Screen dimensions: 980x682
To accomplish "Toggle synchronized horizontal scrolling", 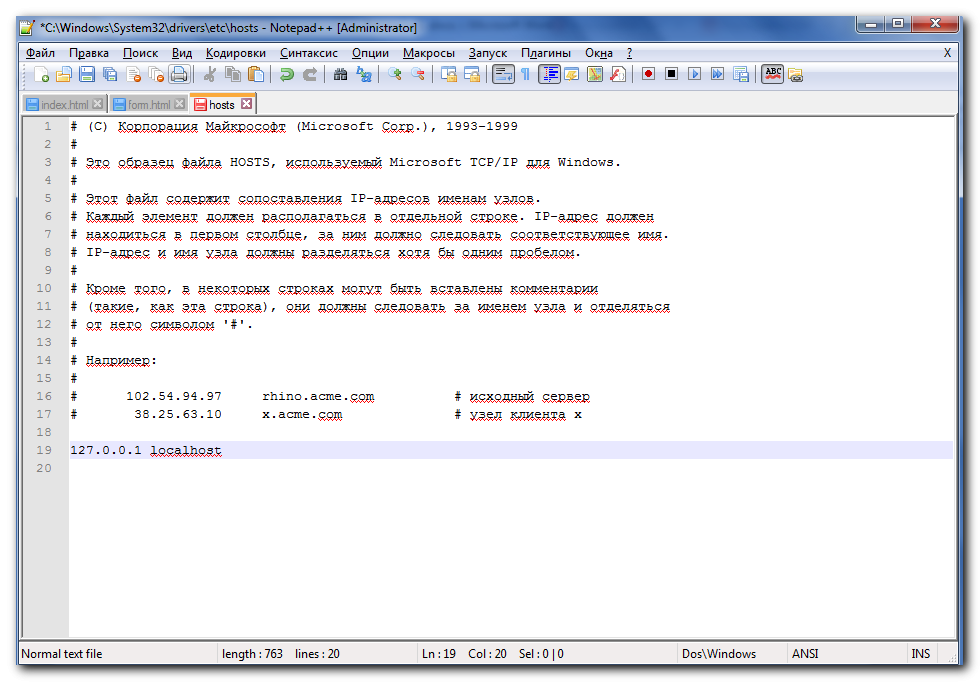I will point(472,74).
